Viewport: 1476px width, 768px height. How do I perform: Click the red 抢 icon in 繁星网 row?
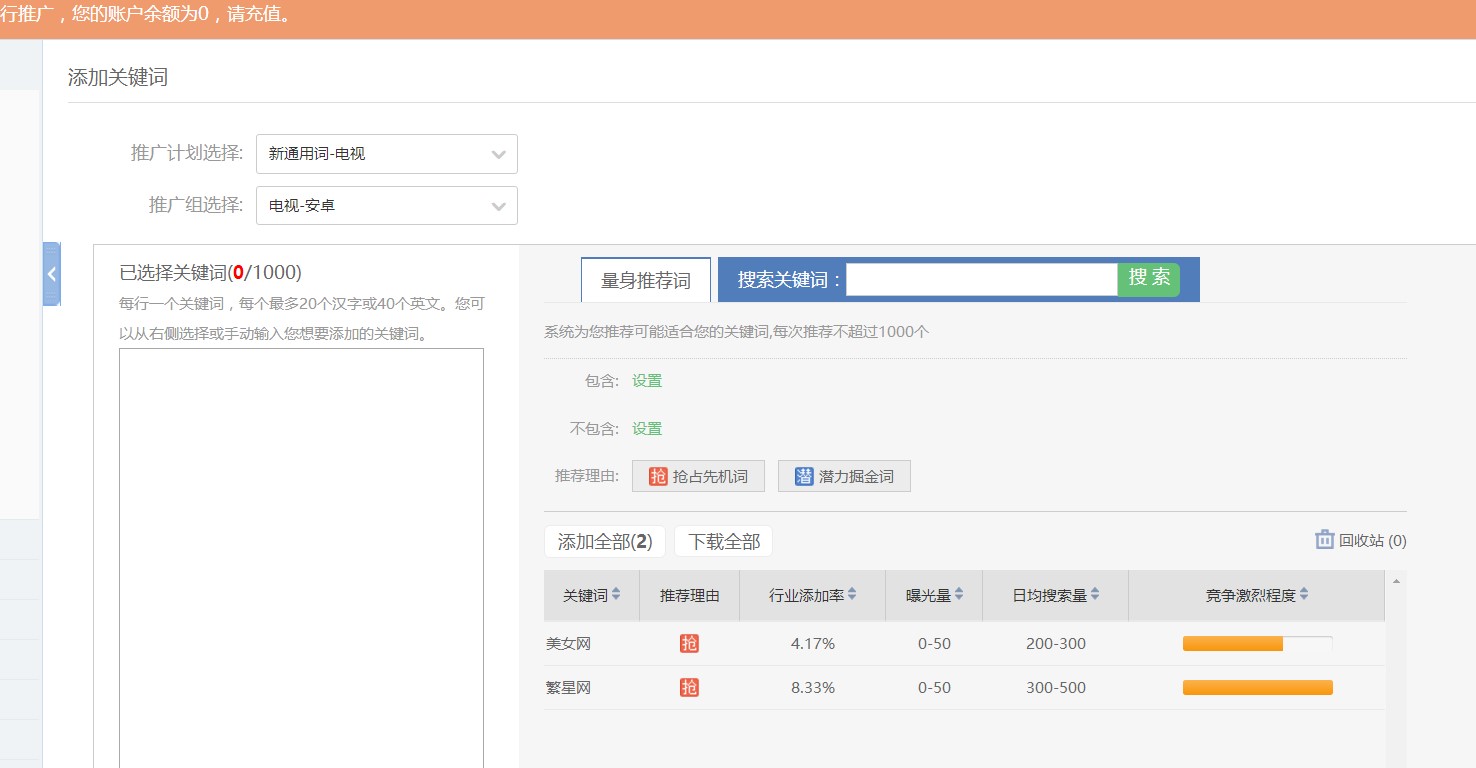coord(689,688)
